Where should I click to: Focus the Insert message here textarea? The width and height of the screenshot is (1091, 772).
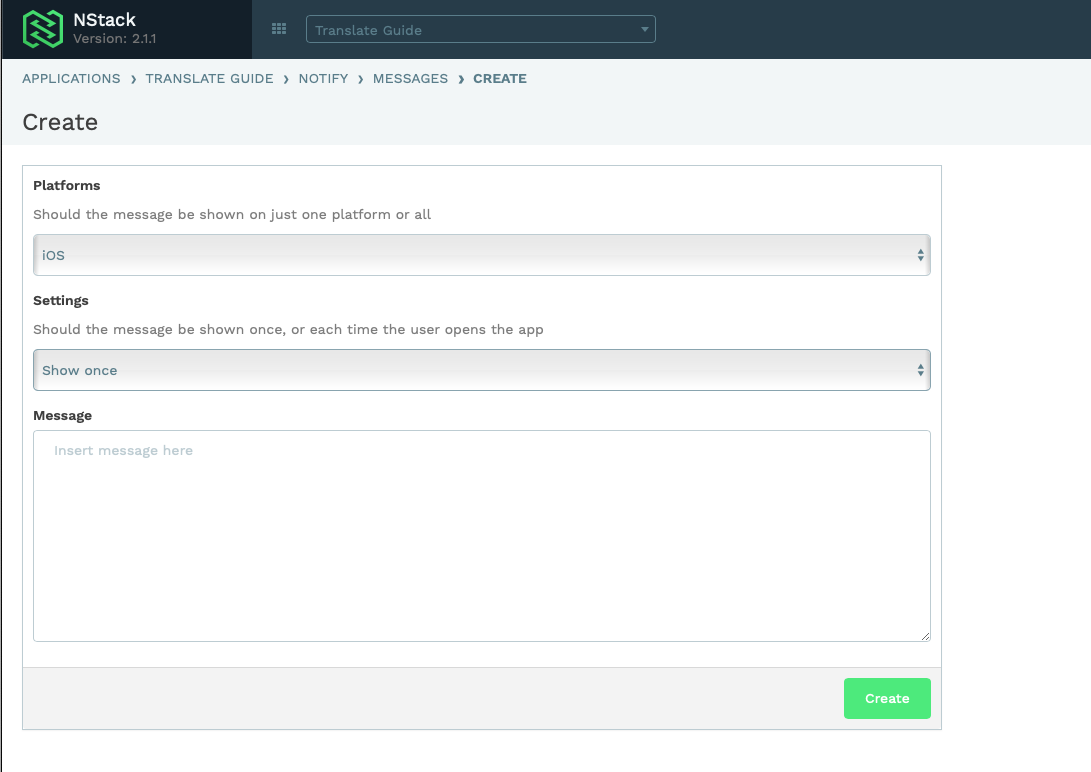click(x=481, y=536)
